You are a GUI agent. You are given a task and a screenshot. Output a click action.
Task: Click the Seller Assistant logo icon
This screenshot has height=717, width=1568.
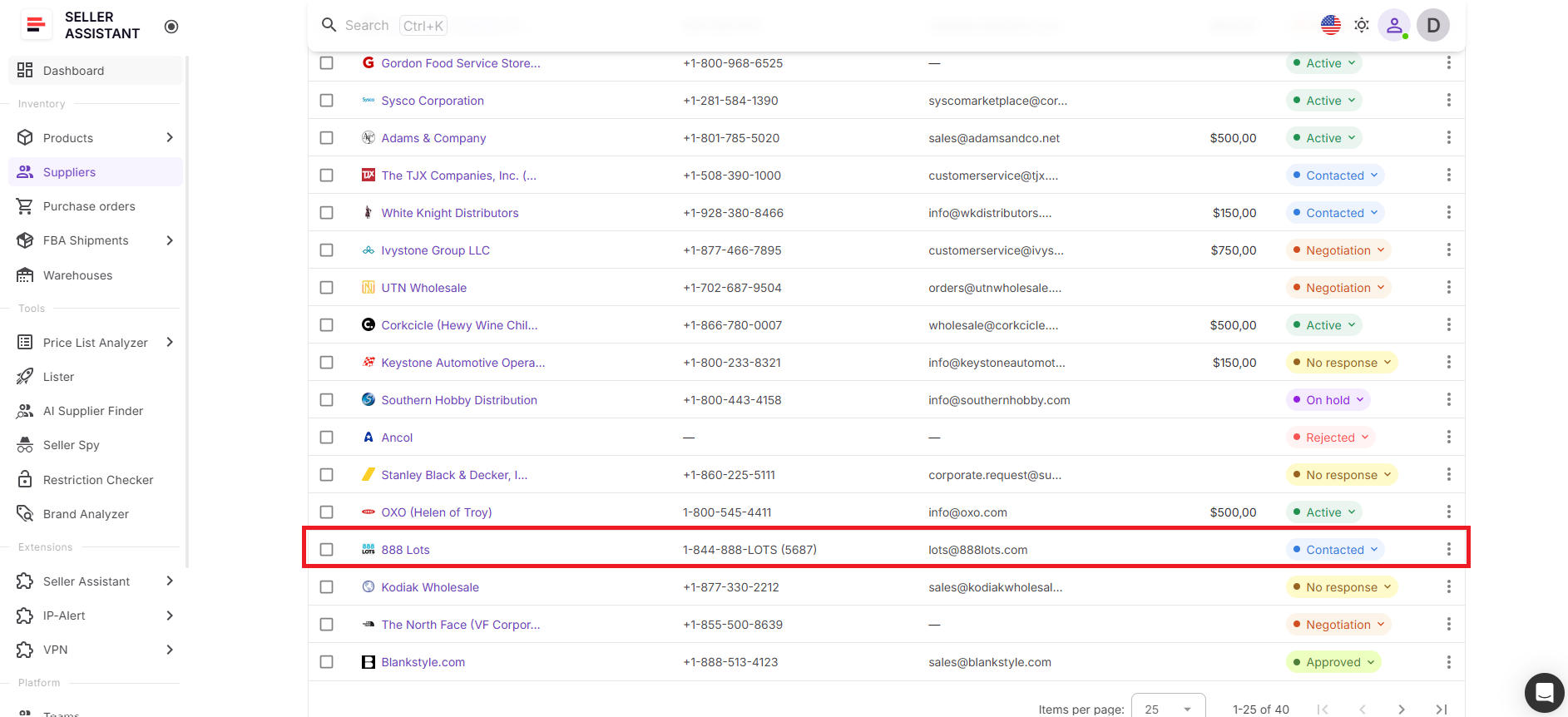(36, 25)
